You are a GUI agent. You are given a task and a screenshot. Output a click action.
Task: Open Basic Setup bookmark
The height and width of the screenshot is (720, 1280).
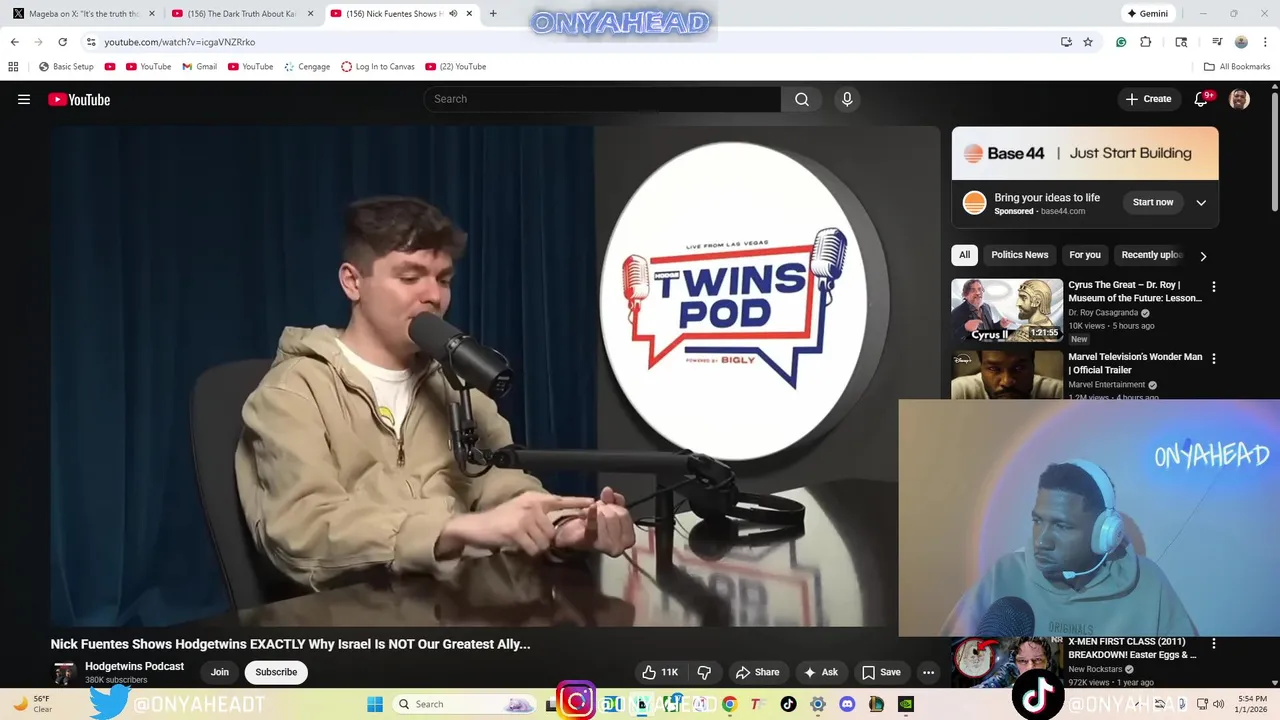point(66,67)
